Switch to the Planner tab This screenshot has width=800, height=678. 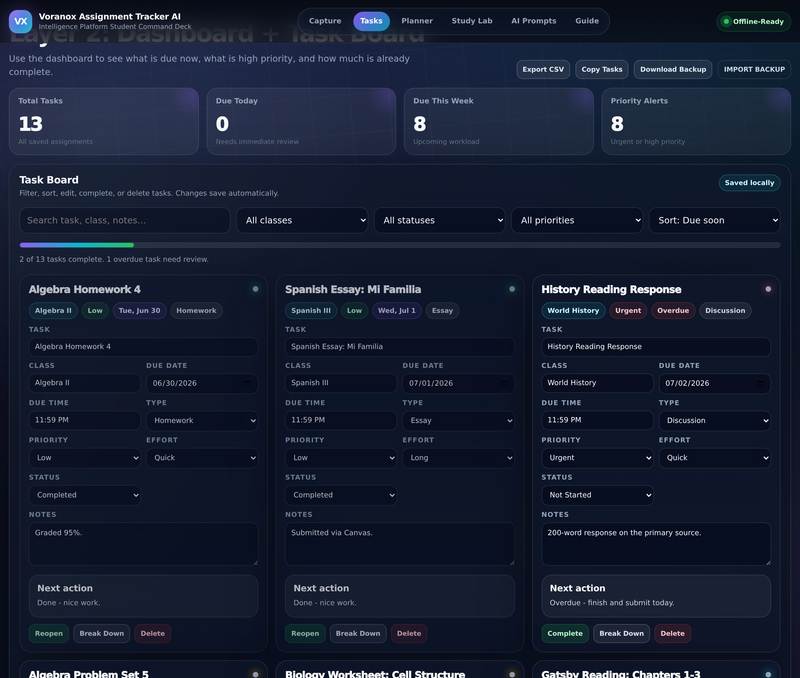pos(417,21)
